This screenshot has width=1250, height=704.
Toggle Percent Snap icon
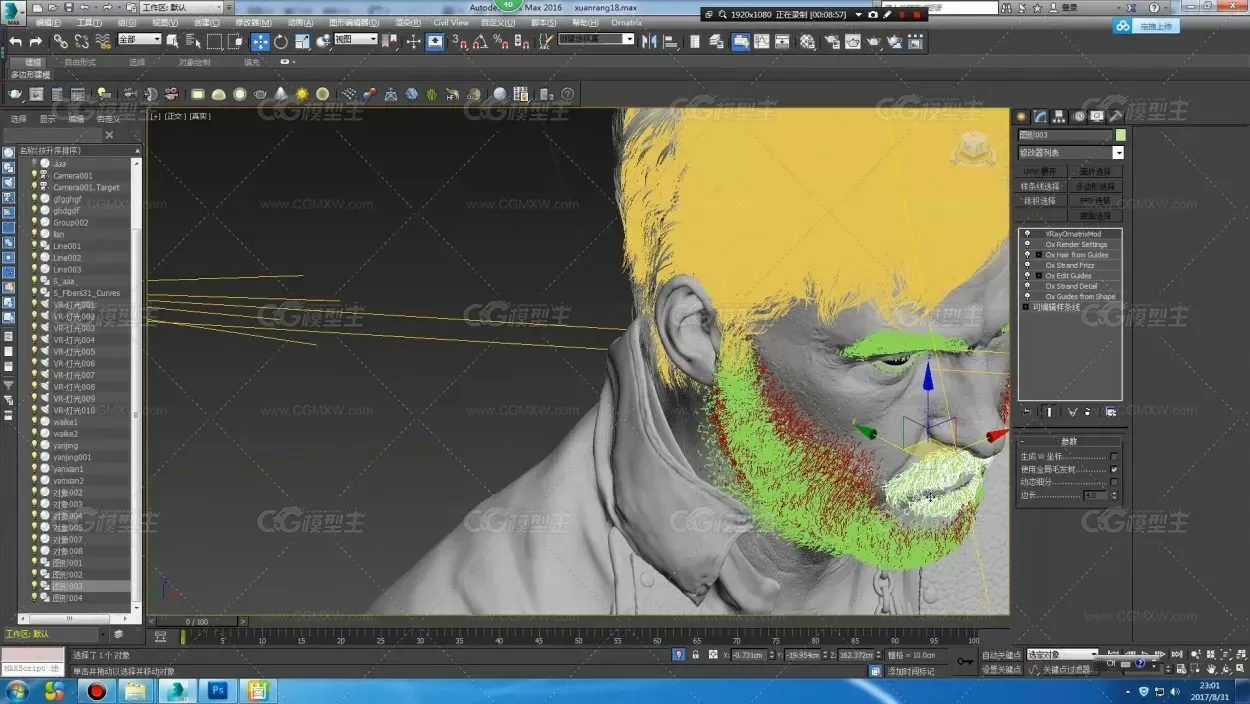point(500,41)
